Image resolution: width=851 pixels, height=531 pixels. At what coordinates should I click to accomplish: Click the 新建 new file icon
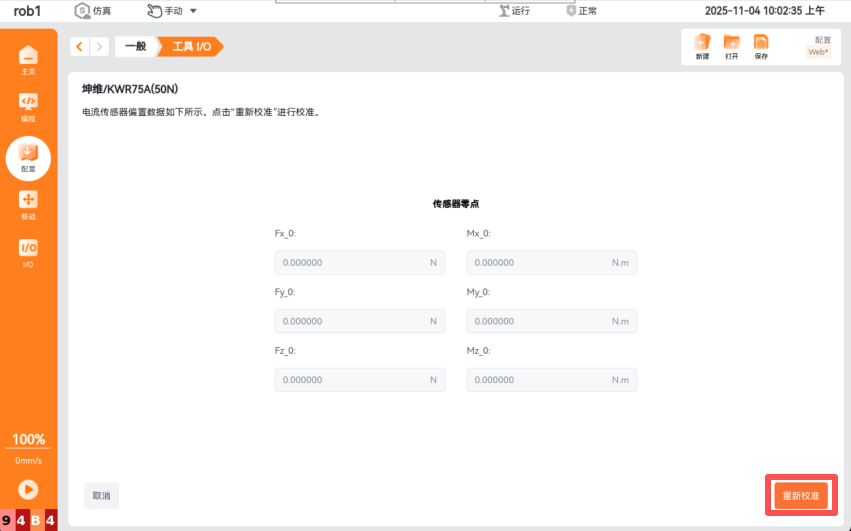click(x=702, y=46)
